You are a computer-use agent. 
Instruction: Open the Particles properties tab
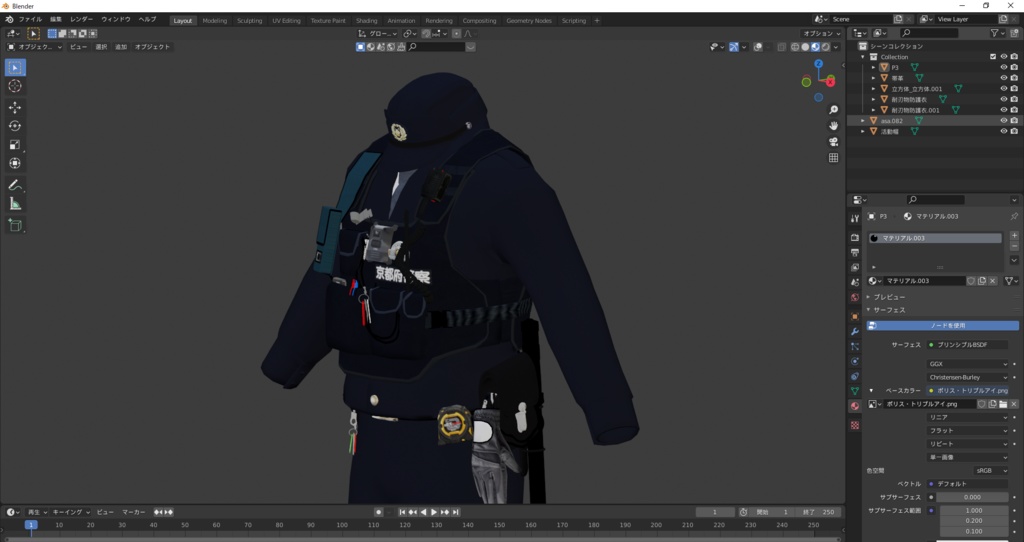[x=854, y=347]
